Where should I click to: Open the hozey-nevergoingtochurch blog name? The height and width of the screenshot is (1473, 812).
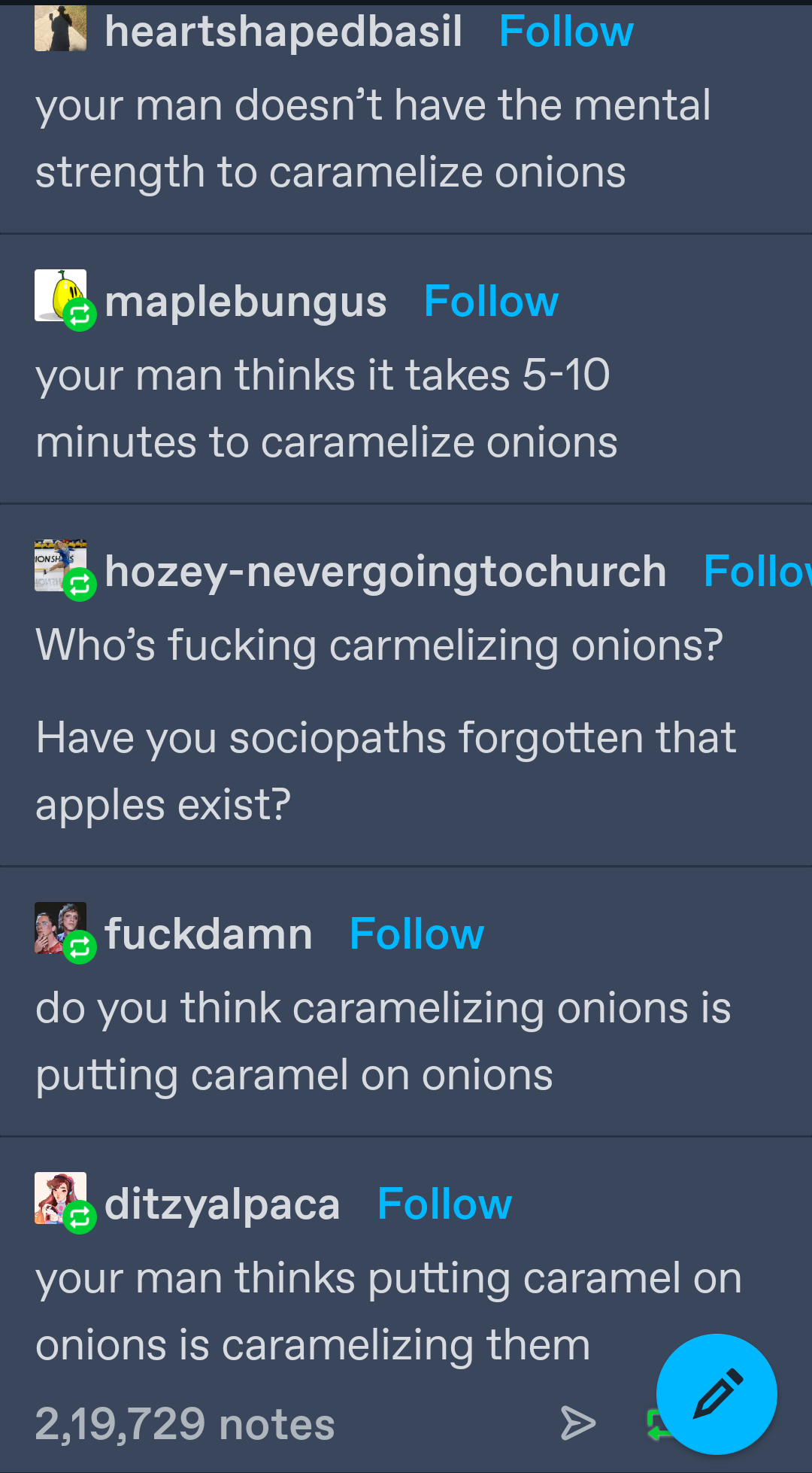coord(386,572)
